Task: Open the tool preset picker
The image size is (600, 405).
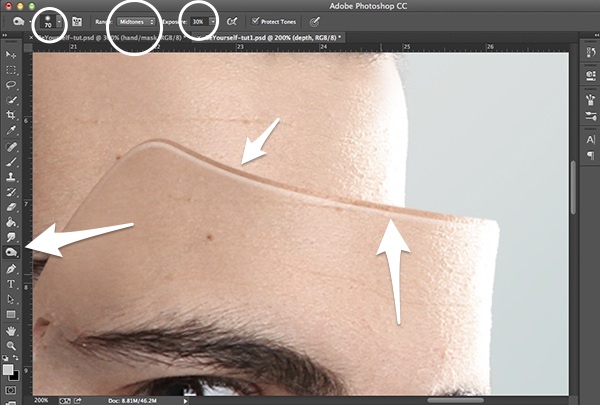Action: [21, 22]
